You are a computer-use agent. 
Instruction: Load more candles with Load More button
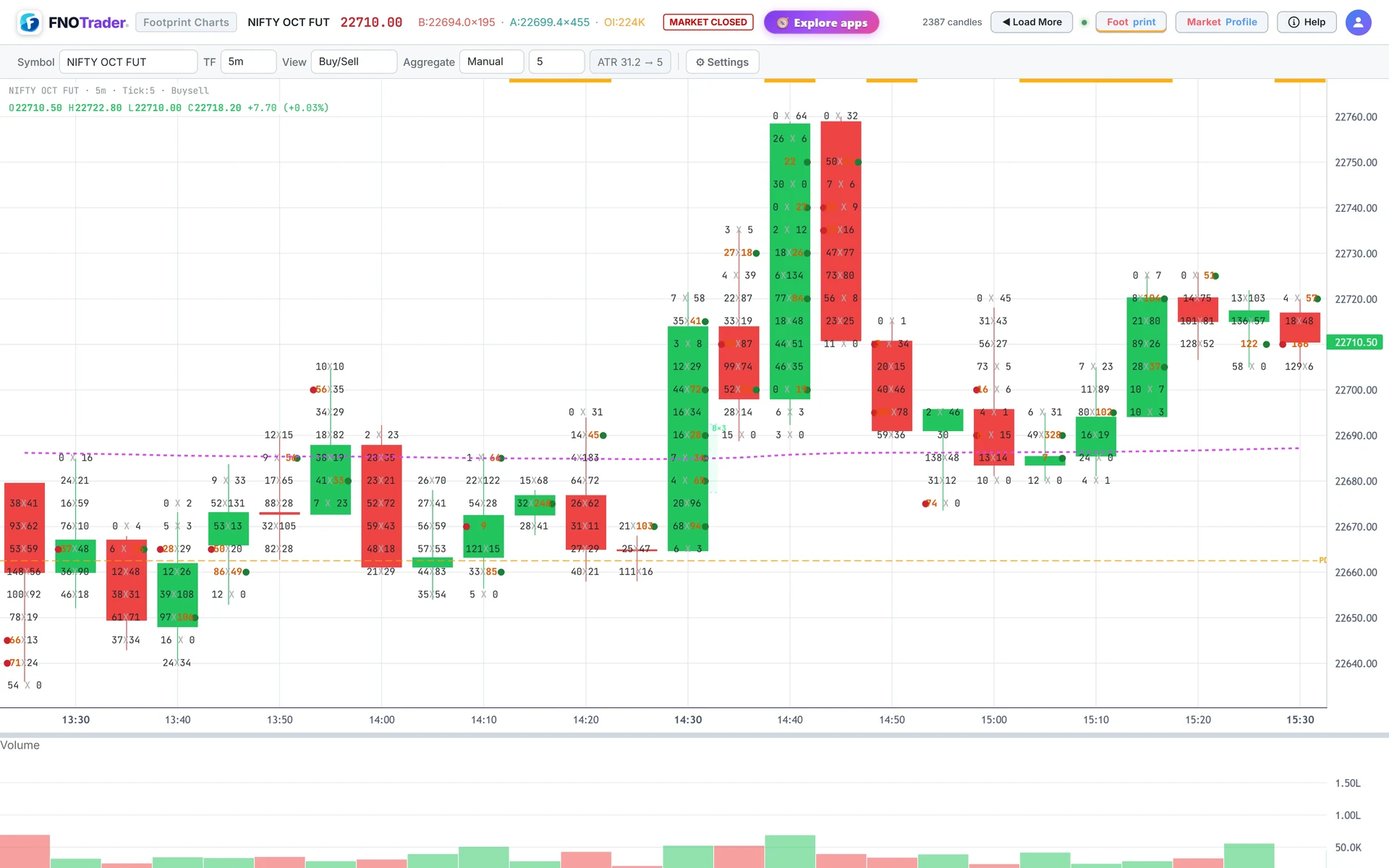coord(1031,22)
